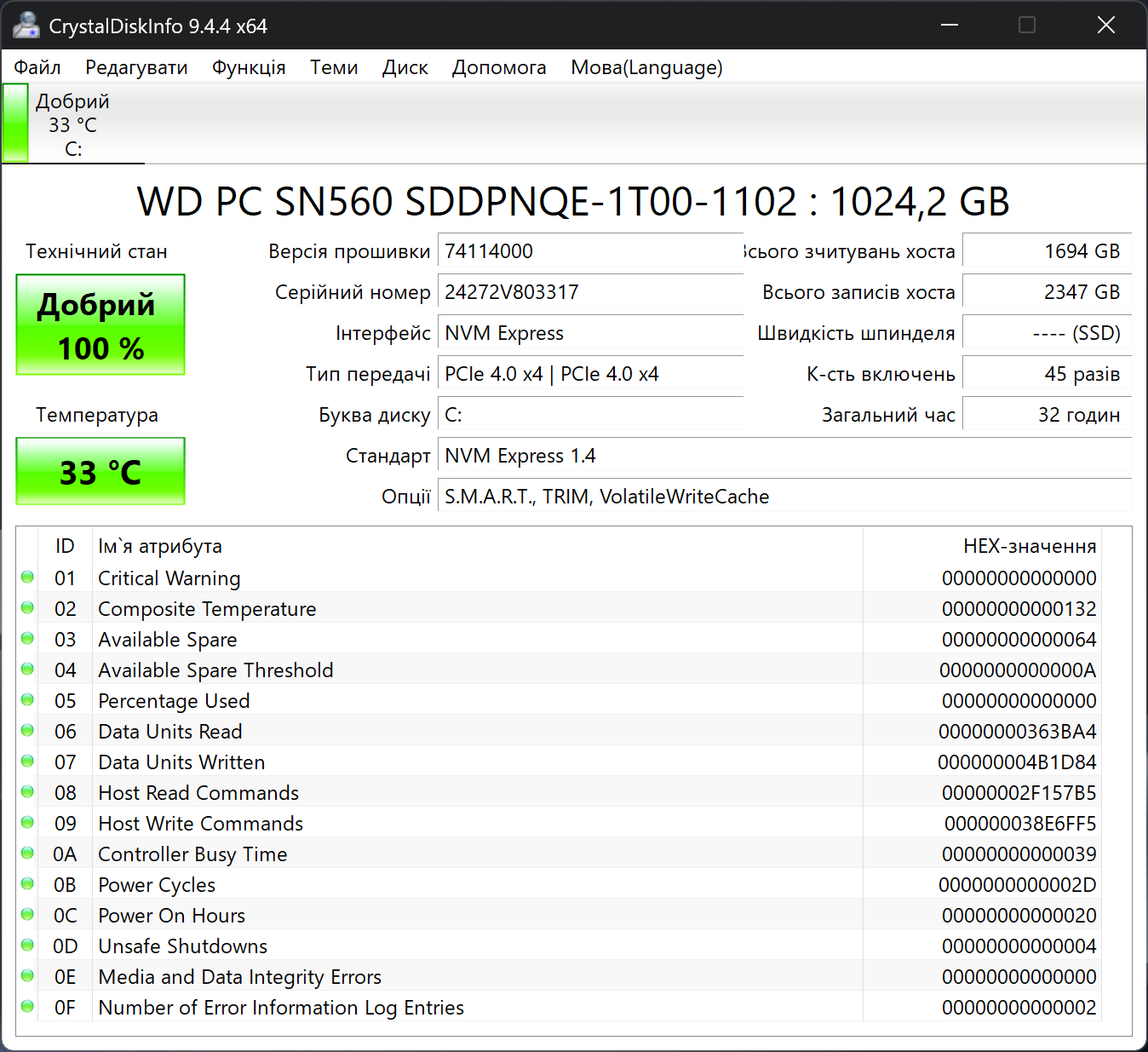Select the Power Cycles attribute name
The image size is (1148, 1052).
click(x=157, y=885)
